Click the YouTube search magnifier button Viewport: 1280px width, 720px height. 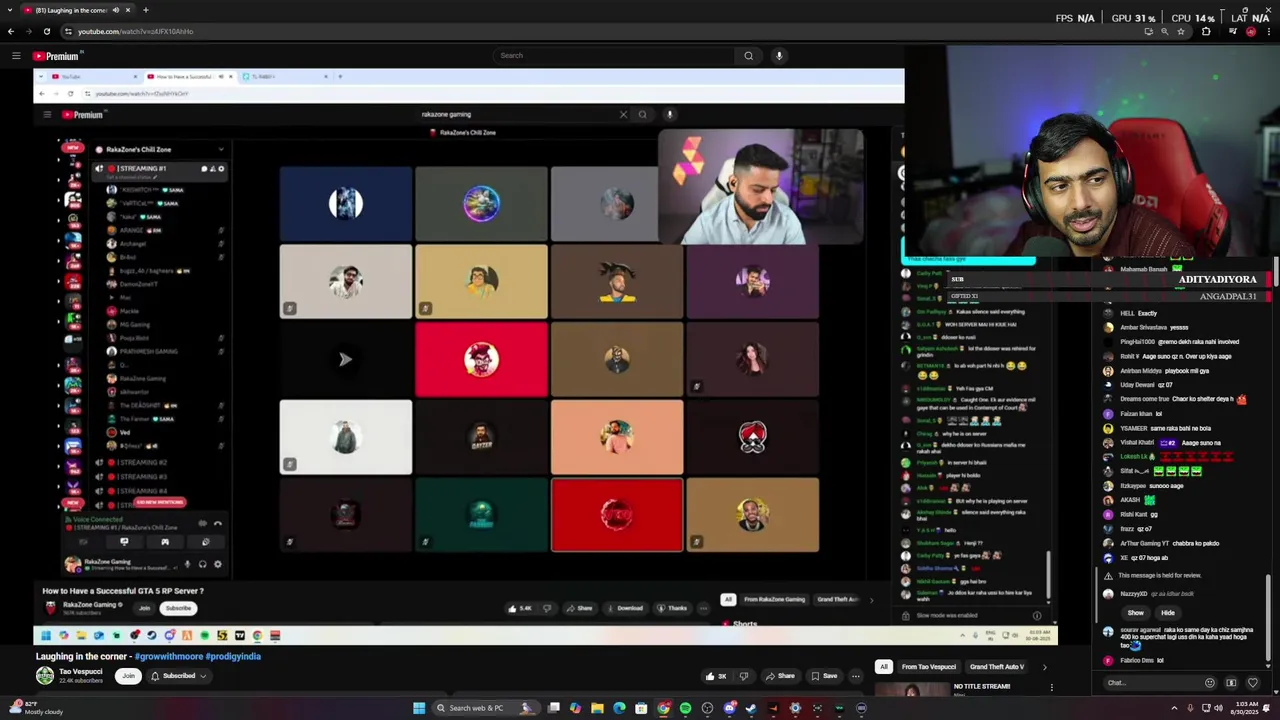coord(748,56)
